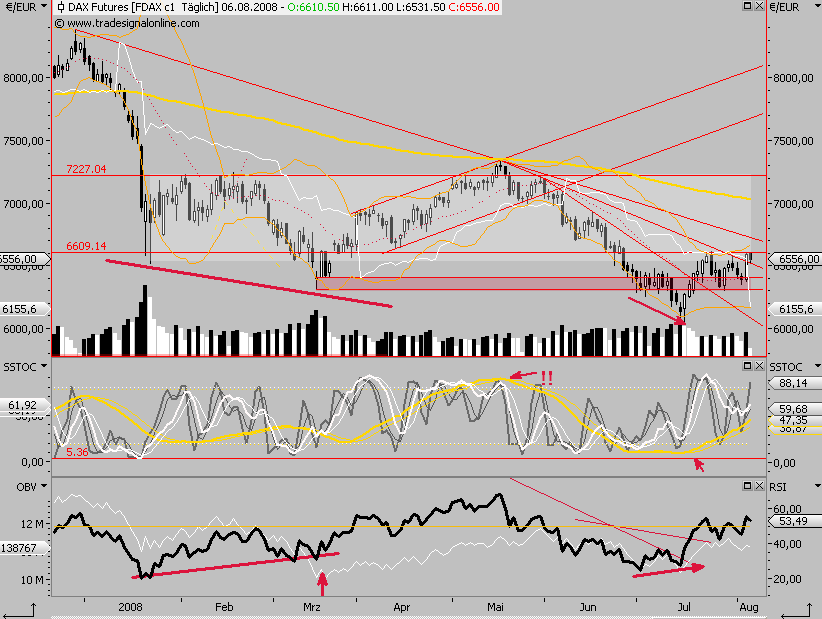Click the Jun label on time axis
Image resolution: width=822 pixels, height=619 pixels.
pyautogui.click(x=588, y=607)
